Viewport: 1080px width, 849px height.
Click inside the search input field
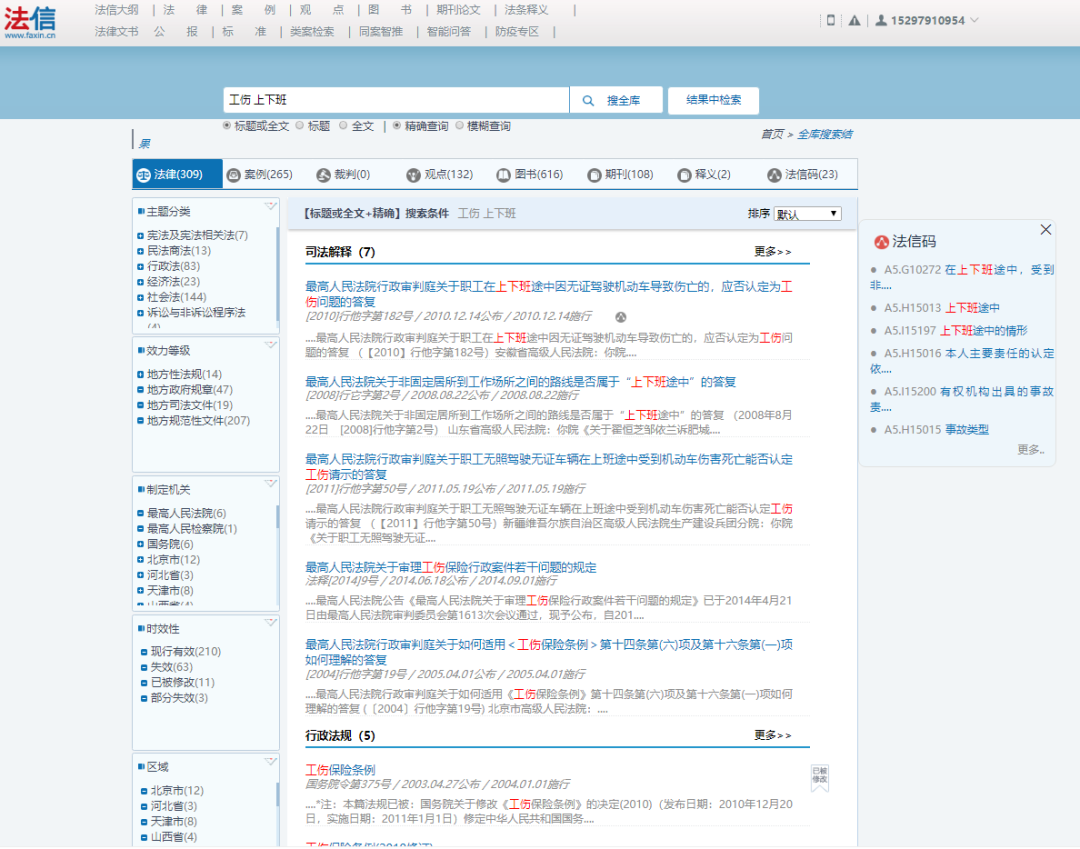point(390,100)
